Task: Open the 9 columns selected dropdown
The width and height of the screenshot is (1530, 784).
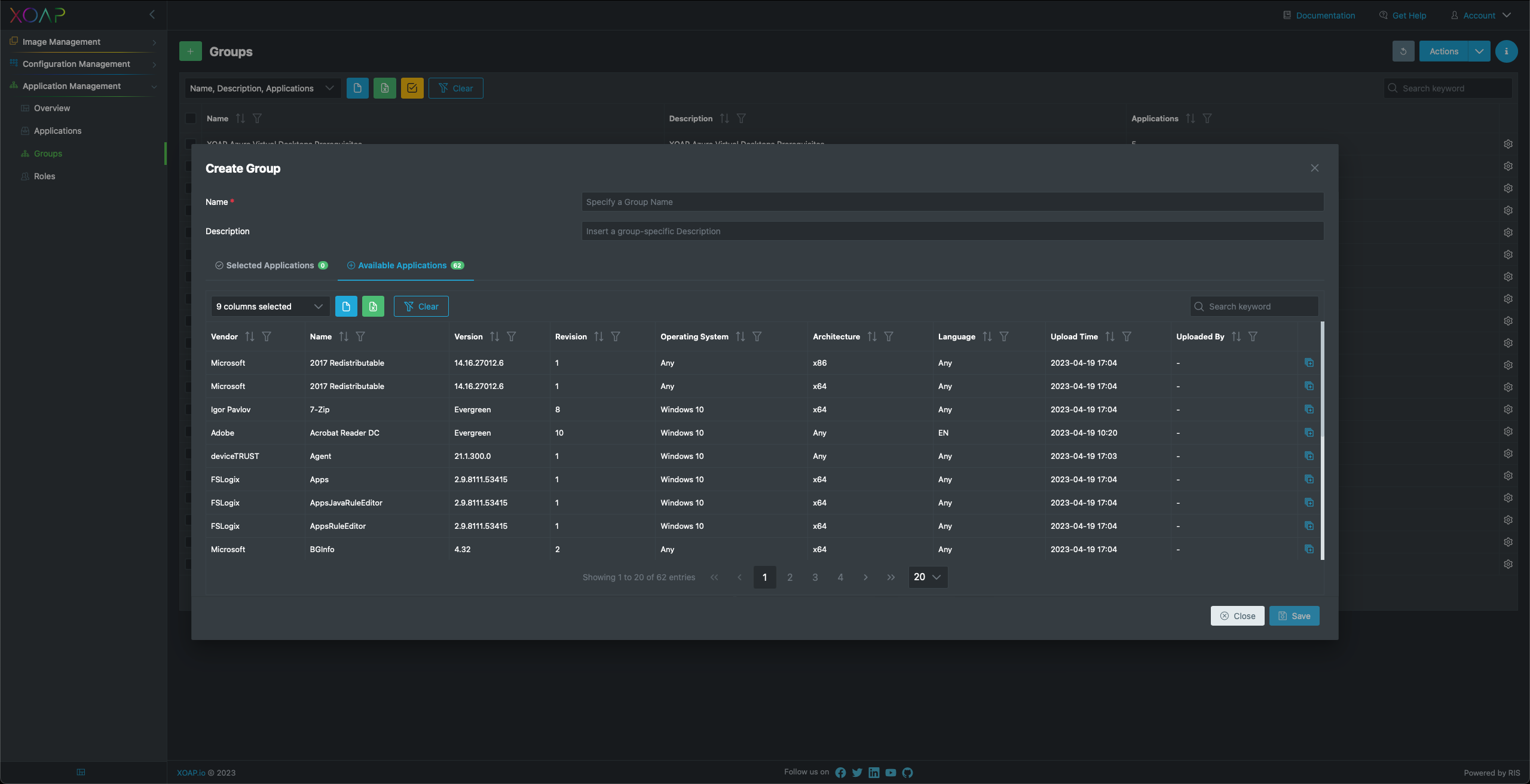Action: pyautogui.click(x=270, y=307)
